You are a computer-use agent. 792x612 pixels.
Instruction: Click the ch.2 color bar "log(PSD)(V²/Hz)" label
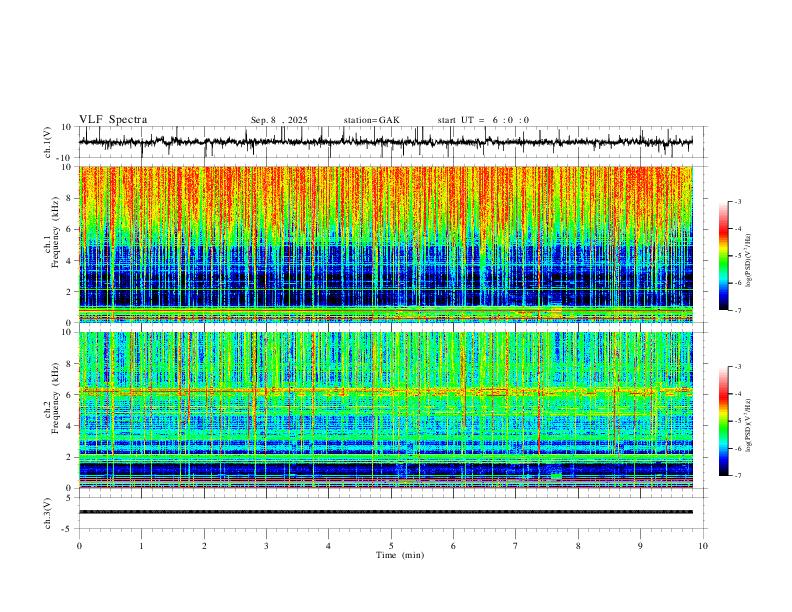pyautogui.click(x=748, y=426)
